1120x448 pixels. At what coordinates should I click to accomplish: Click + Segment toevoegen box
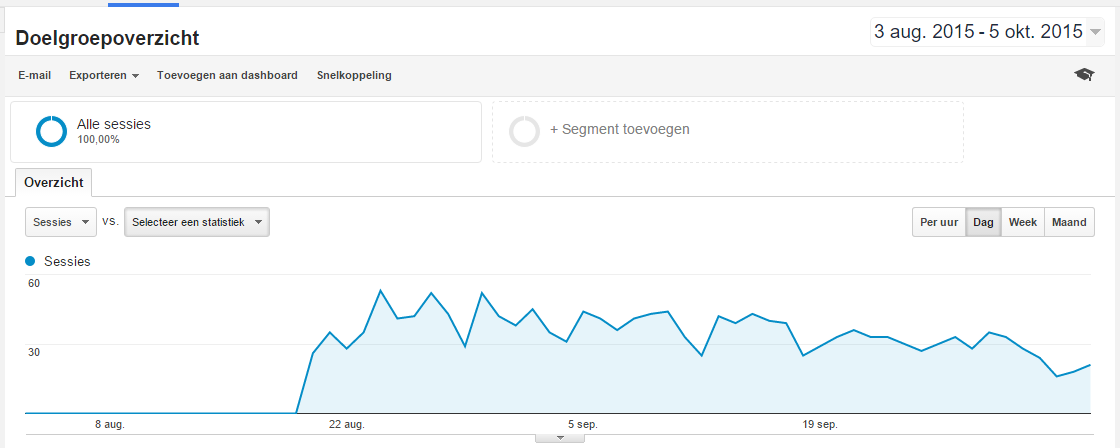pyautogui.click(x=727, y=131)
